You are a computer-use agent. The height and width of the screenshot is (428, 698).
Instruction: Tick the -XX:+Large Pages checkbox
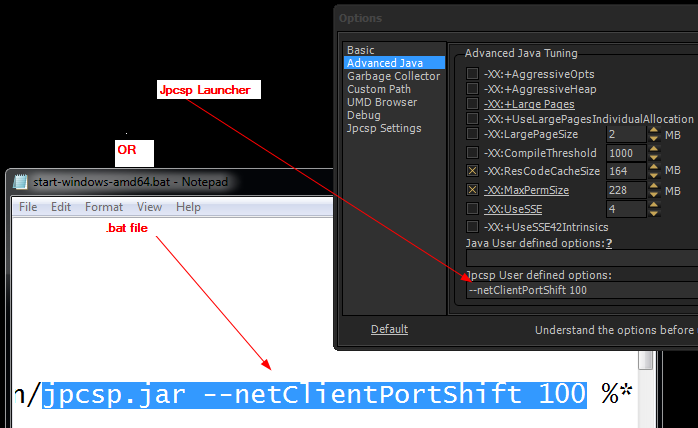coord(472,104)
